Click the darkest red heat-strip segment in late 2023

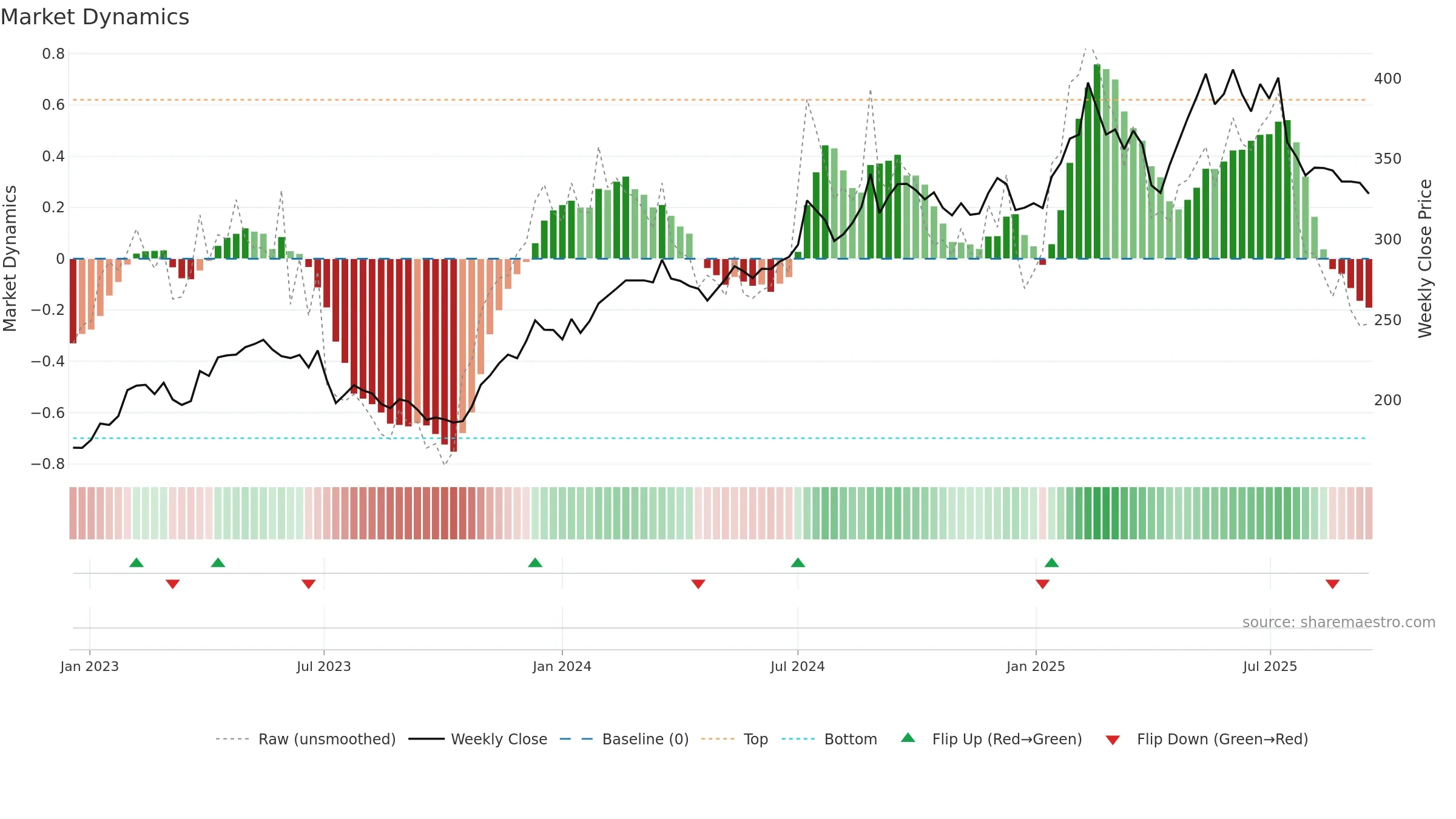454,513
